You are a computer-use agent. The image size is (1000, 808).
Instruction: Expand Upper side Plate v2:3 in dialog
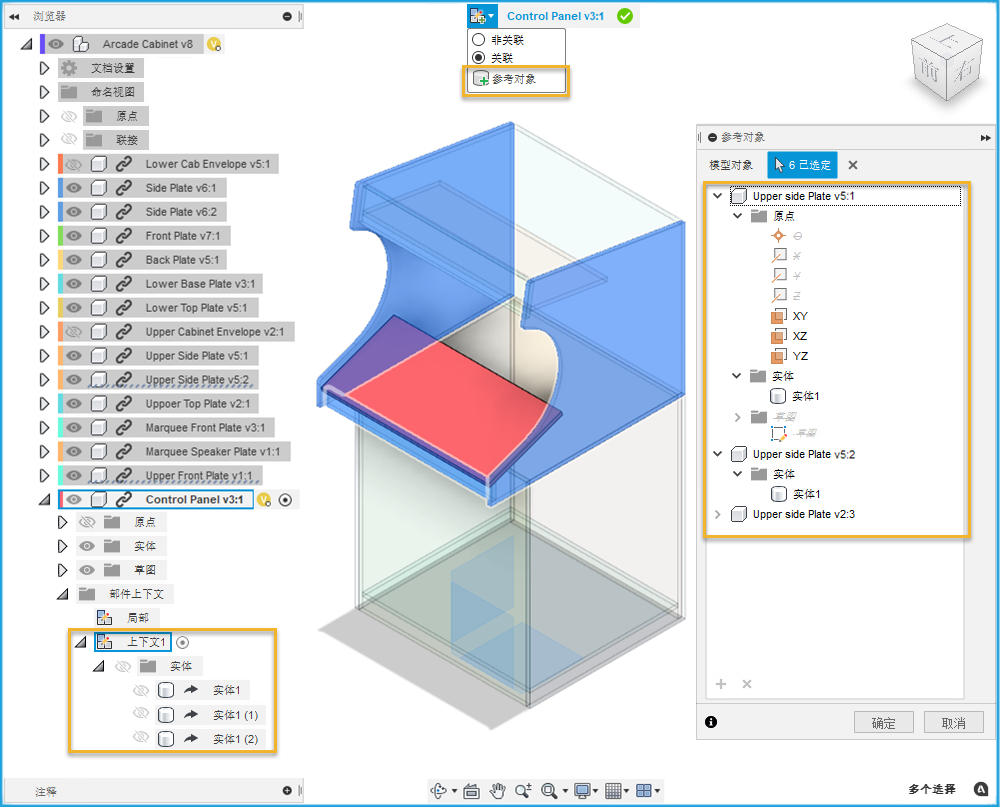pos(717,514)
